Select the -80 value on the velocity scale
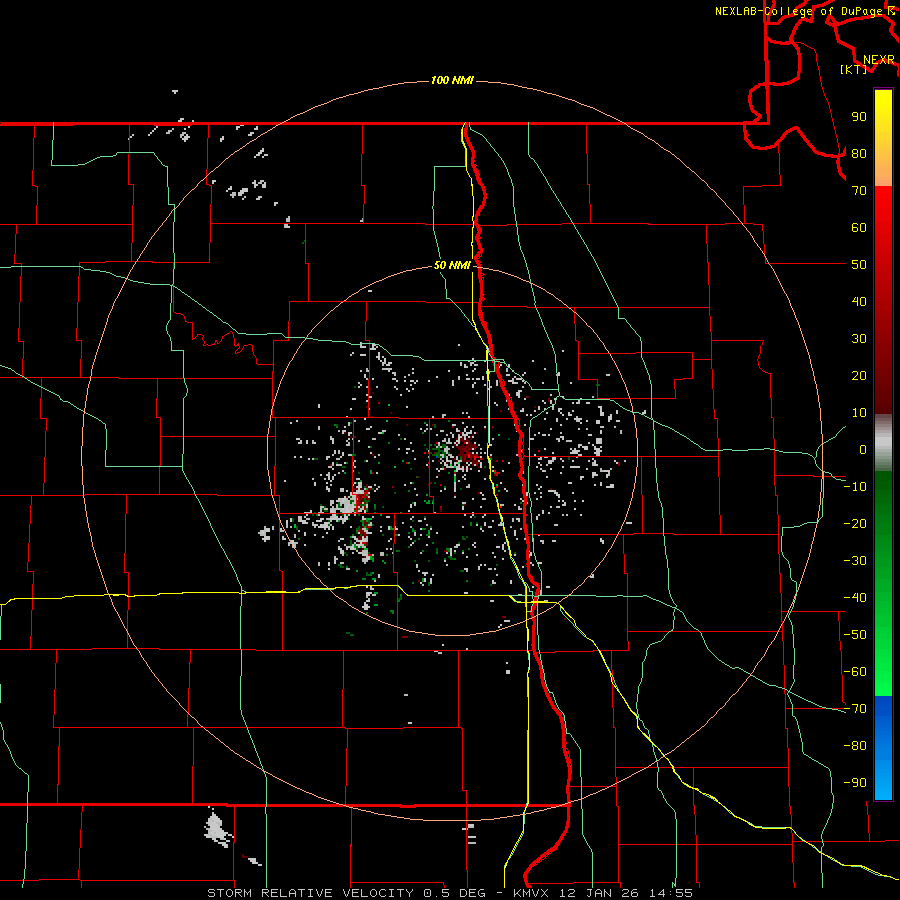Screen dimensions: 900x900 pos(855,746)
